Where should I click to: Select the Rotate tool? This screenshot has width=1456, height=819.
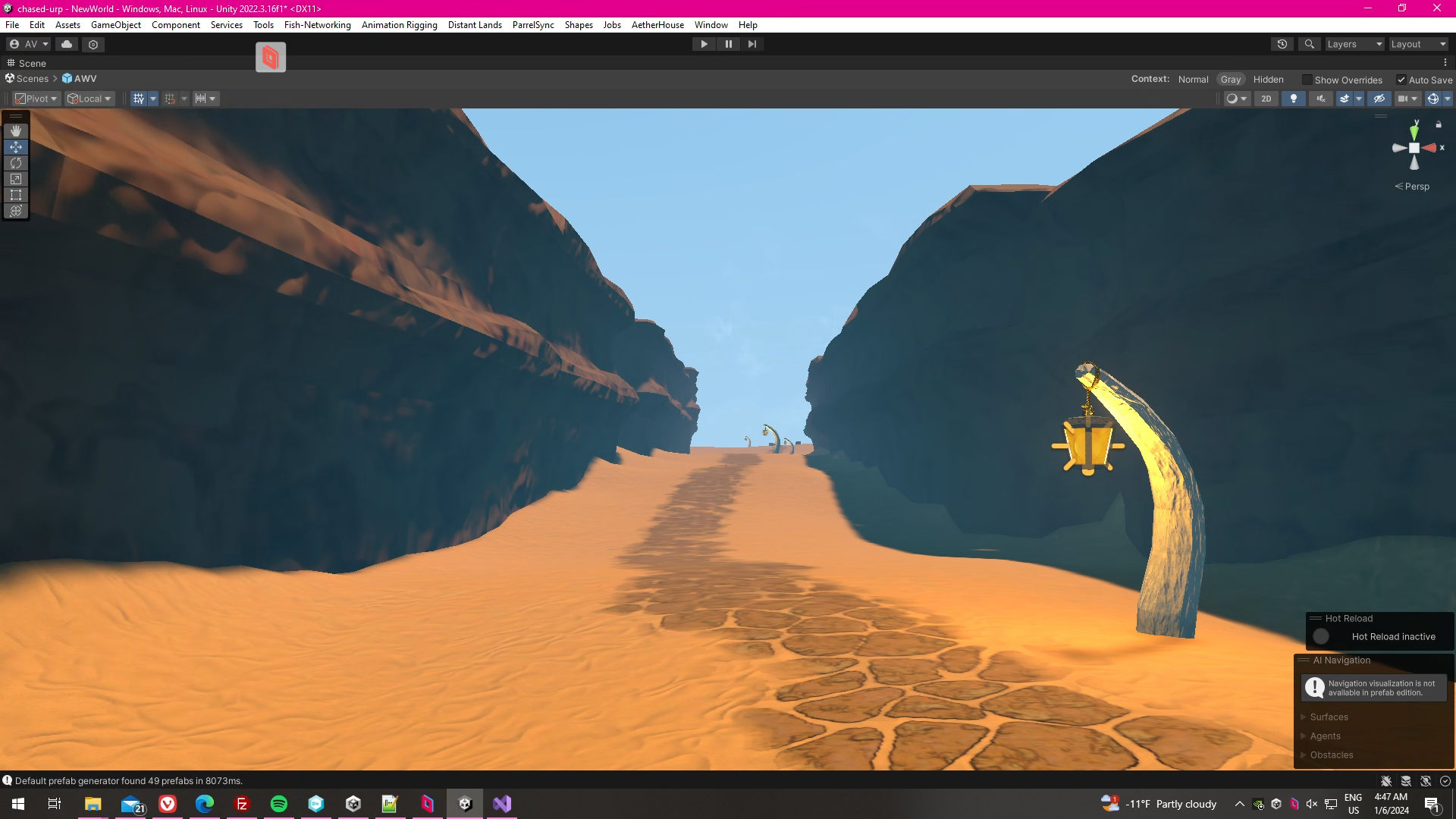[x=16, y=163]
